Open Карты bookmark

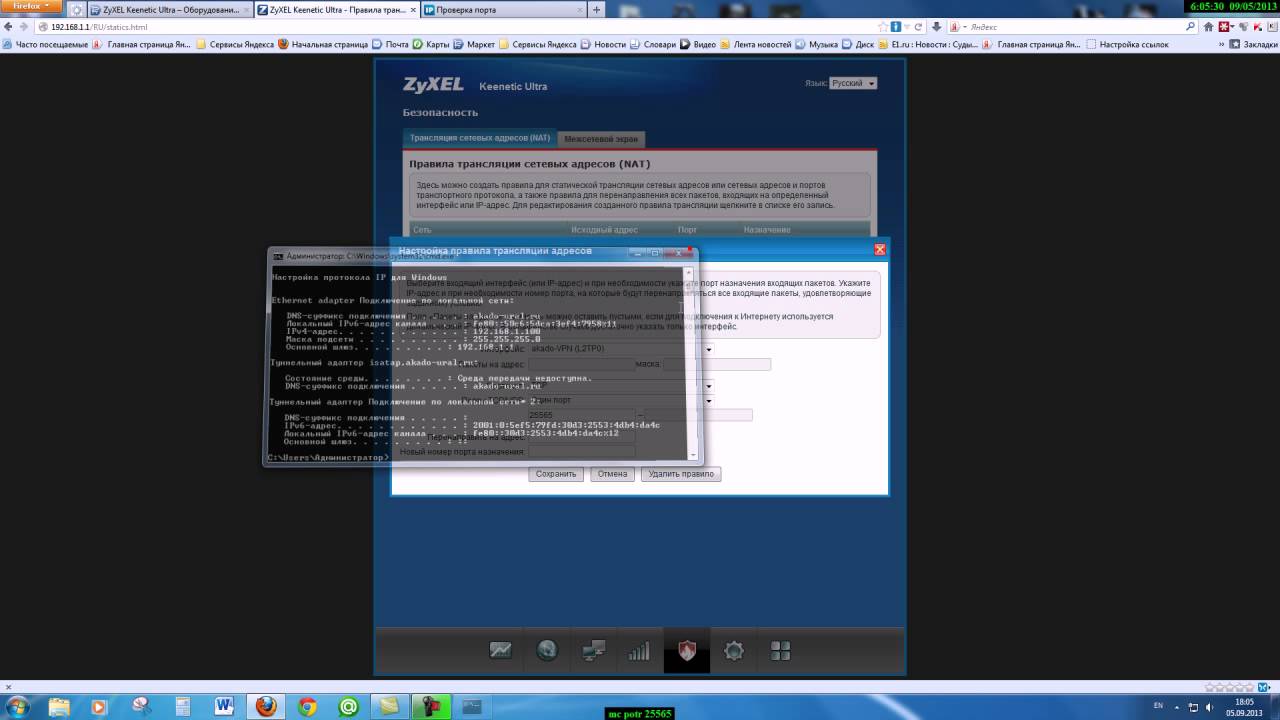(431, 44)
